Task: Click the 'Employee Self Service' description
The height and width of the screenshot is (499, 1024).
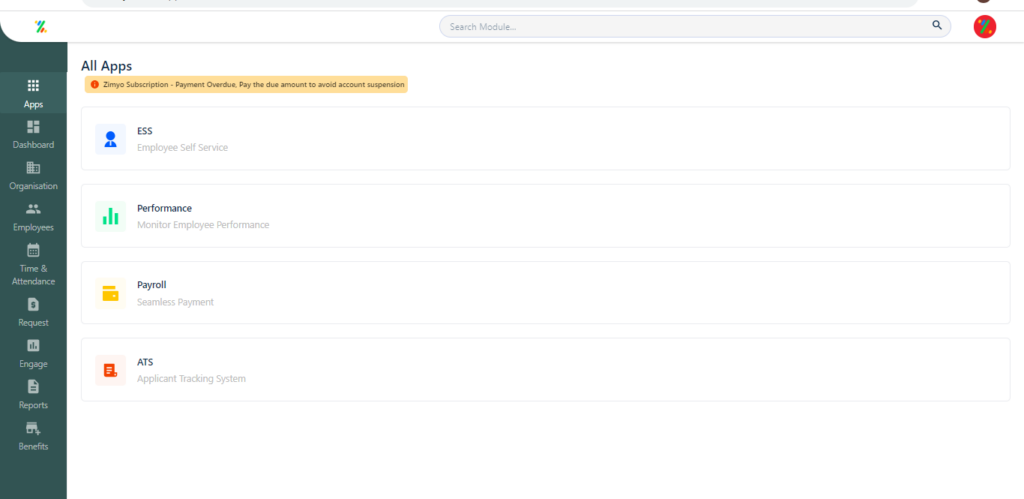Action: click(182, 148)
